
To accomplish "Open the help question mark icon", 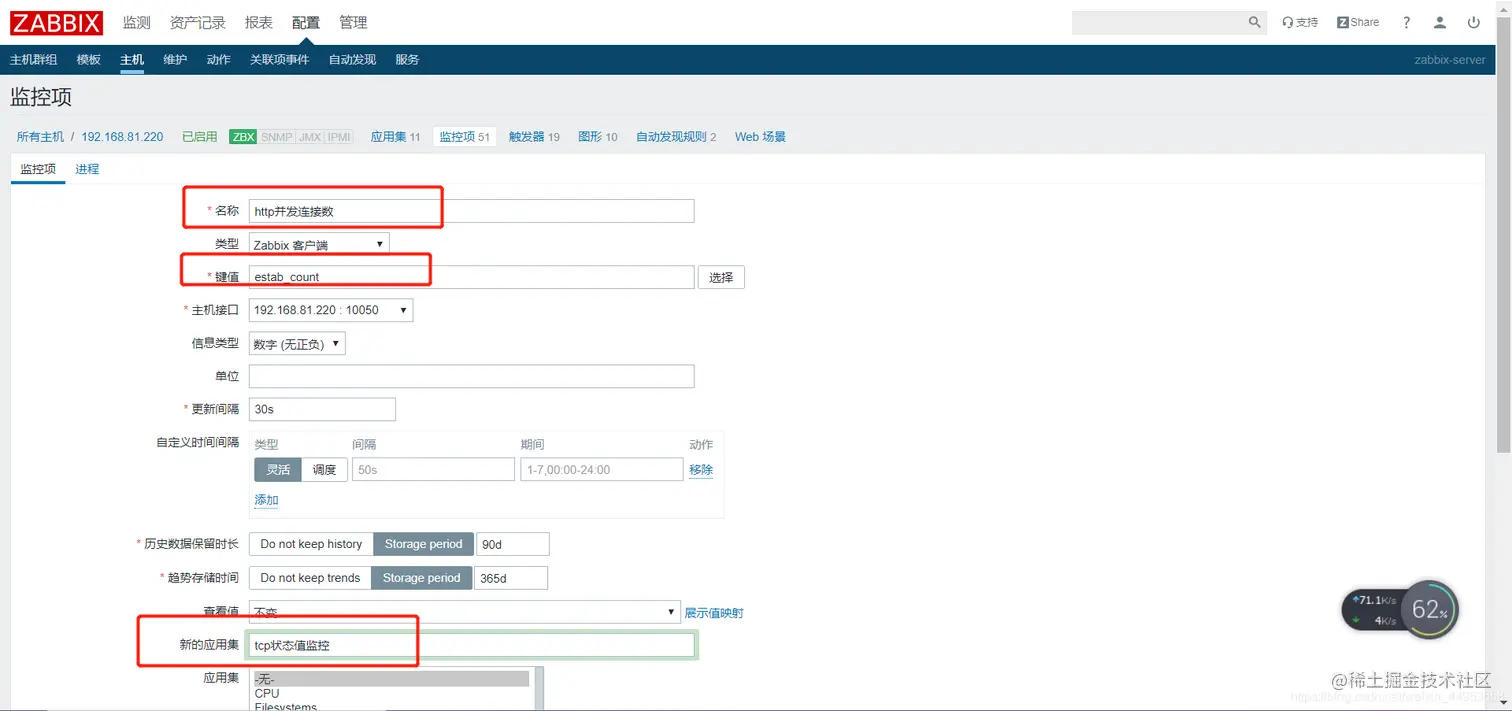I will (x=1407, y=22).
